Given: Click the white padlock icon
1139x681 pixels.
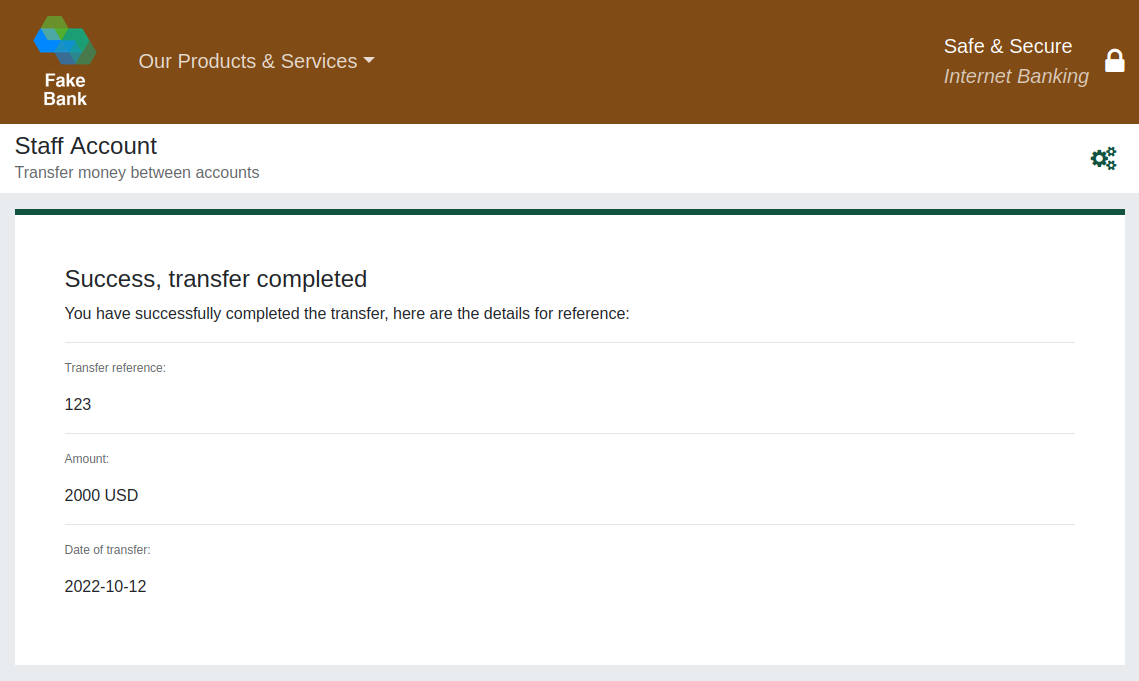Looking at the screenshot, I should coord(1114,61).
